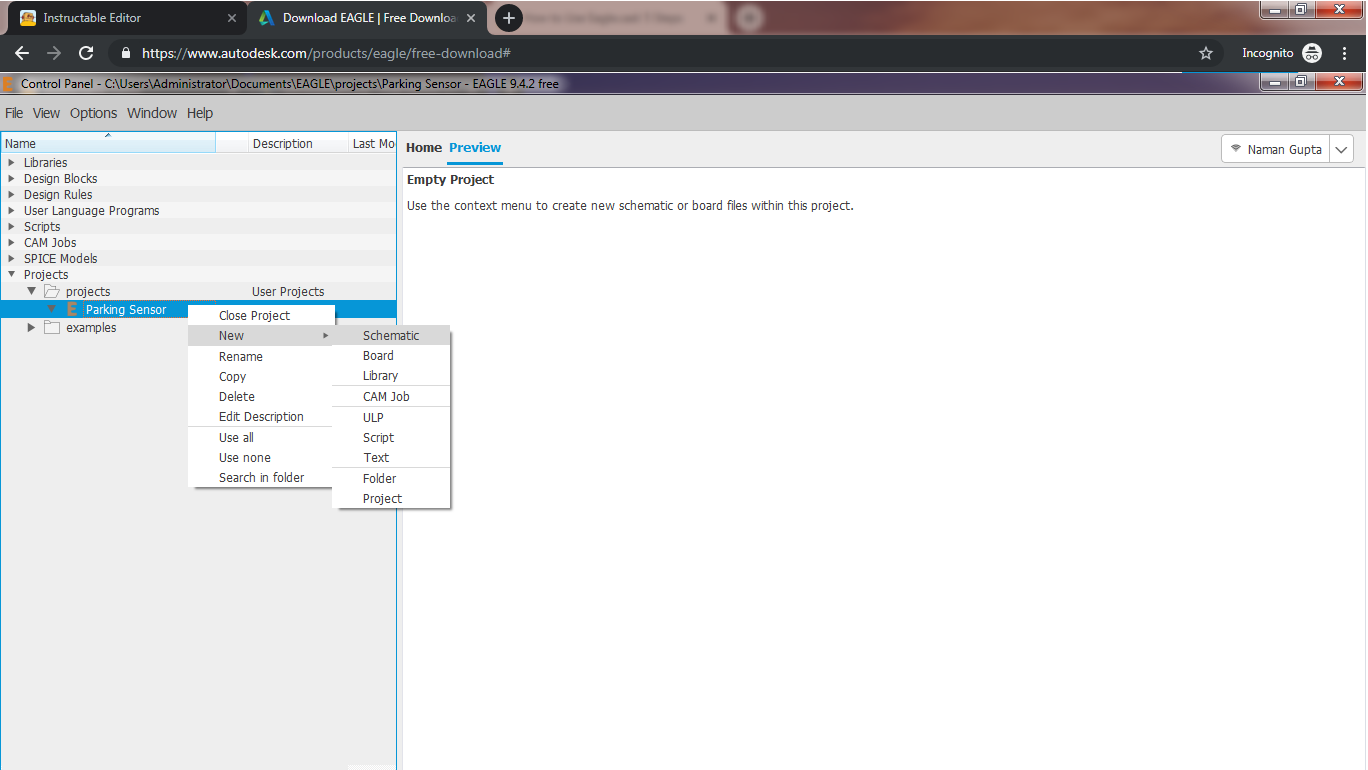Click the Last Modified column header
The image size is (1368, 770).
click(x=372, y=144)
